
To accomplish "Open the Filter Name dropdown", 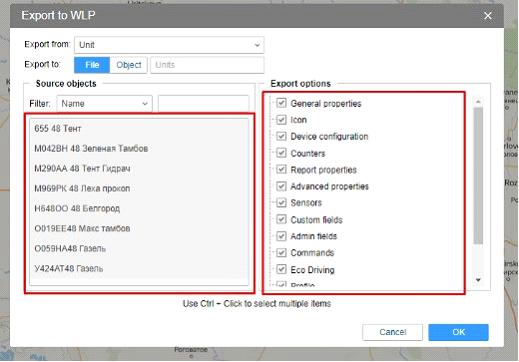I will (x=105, y=104).
